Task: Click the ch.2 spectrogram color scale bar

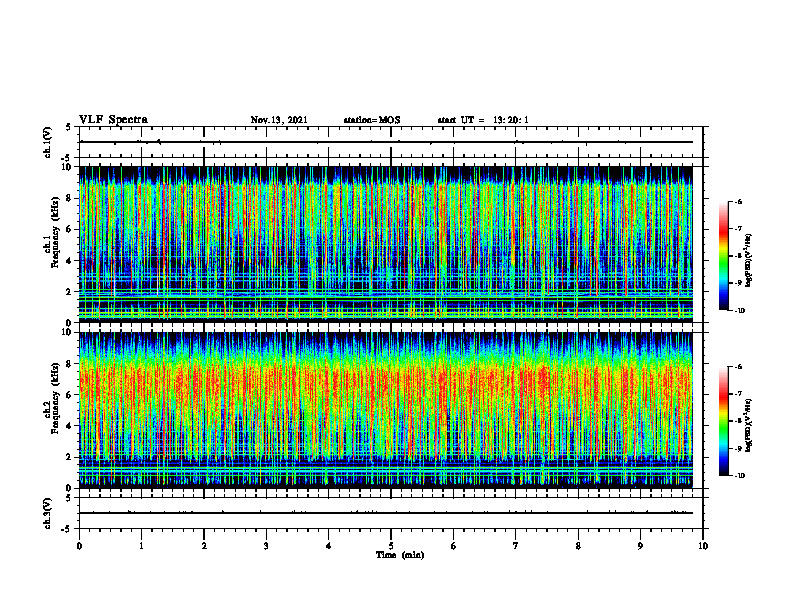Action: tap(724, 421)
